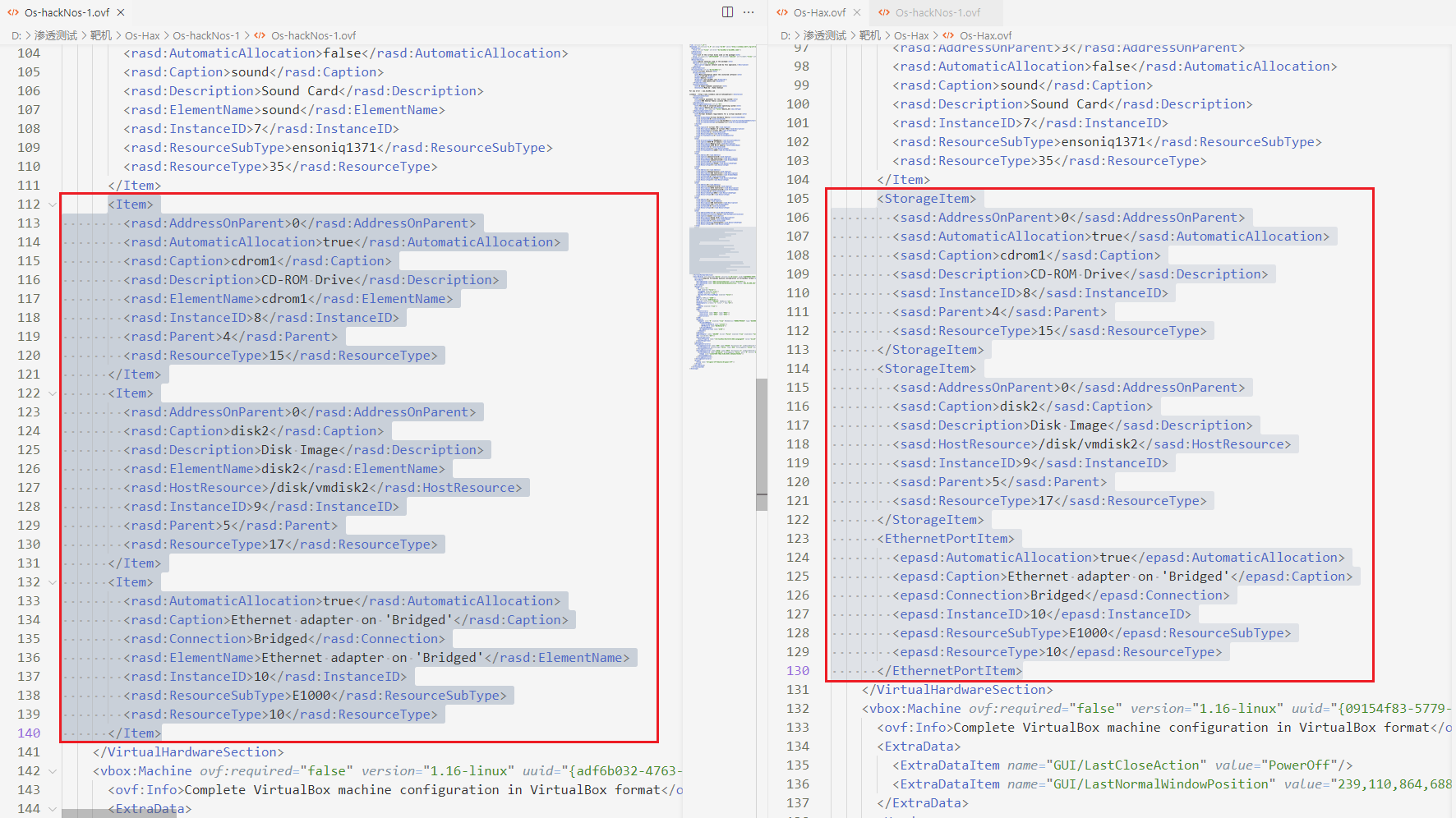Open 靶机 breadcrumb in left editor
The height and width of the screenshot is (818, 1456).
click(x=101, y=35)
